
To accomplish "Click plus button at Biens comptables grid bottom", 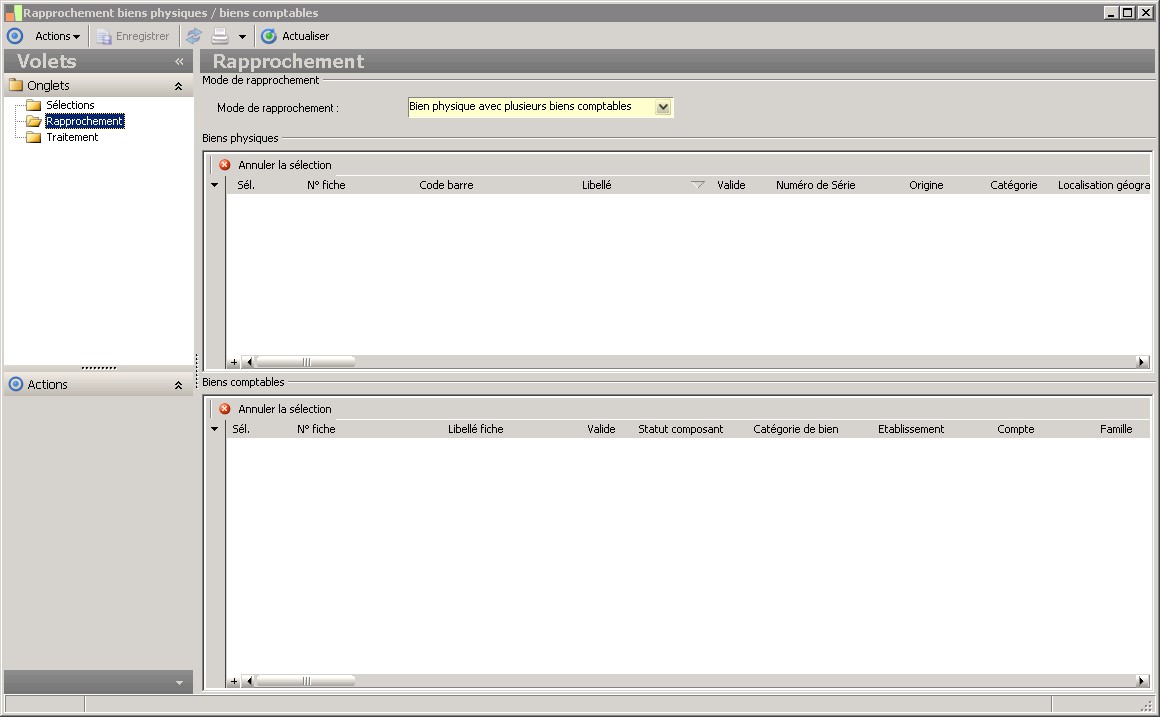I will [x=234, y=681].
